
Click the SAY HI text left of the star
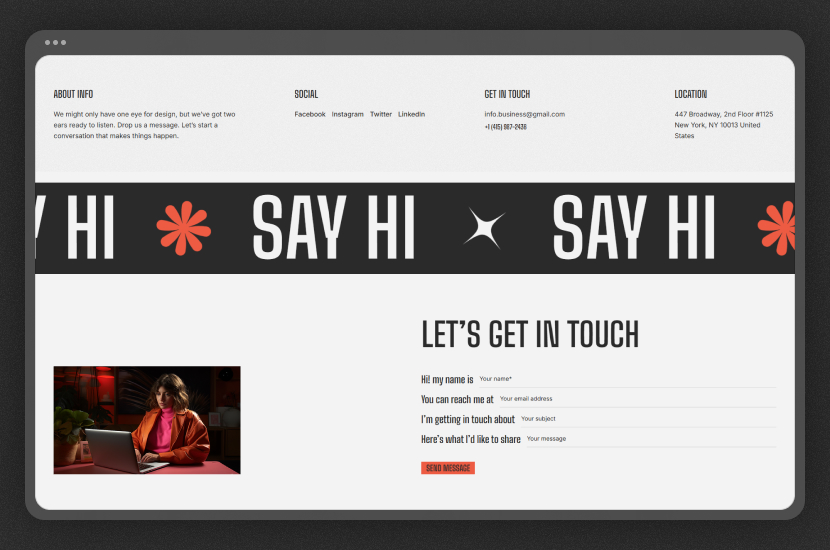(333, 228)
